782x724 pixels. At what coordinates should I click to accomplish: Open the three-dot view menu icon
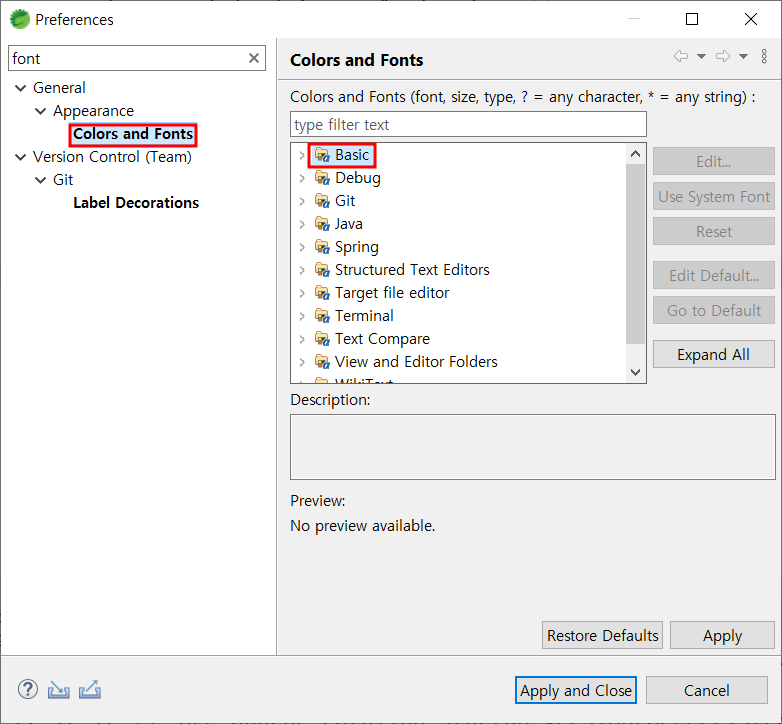coord(764,56)
